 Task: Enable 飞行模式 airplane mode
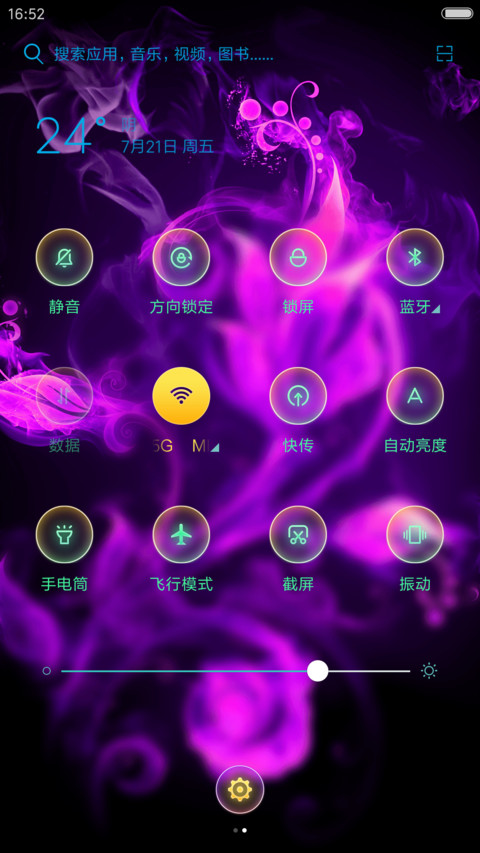point(181,535)
